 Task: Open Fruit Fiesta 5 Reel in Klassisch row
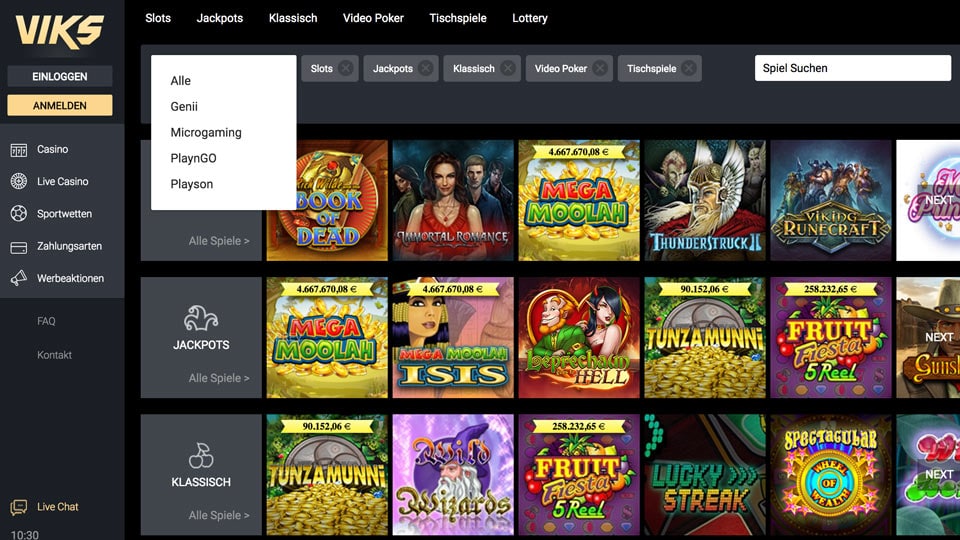[x=579, y=474]
